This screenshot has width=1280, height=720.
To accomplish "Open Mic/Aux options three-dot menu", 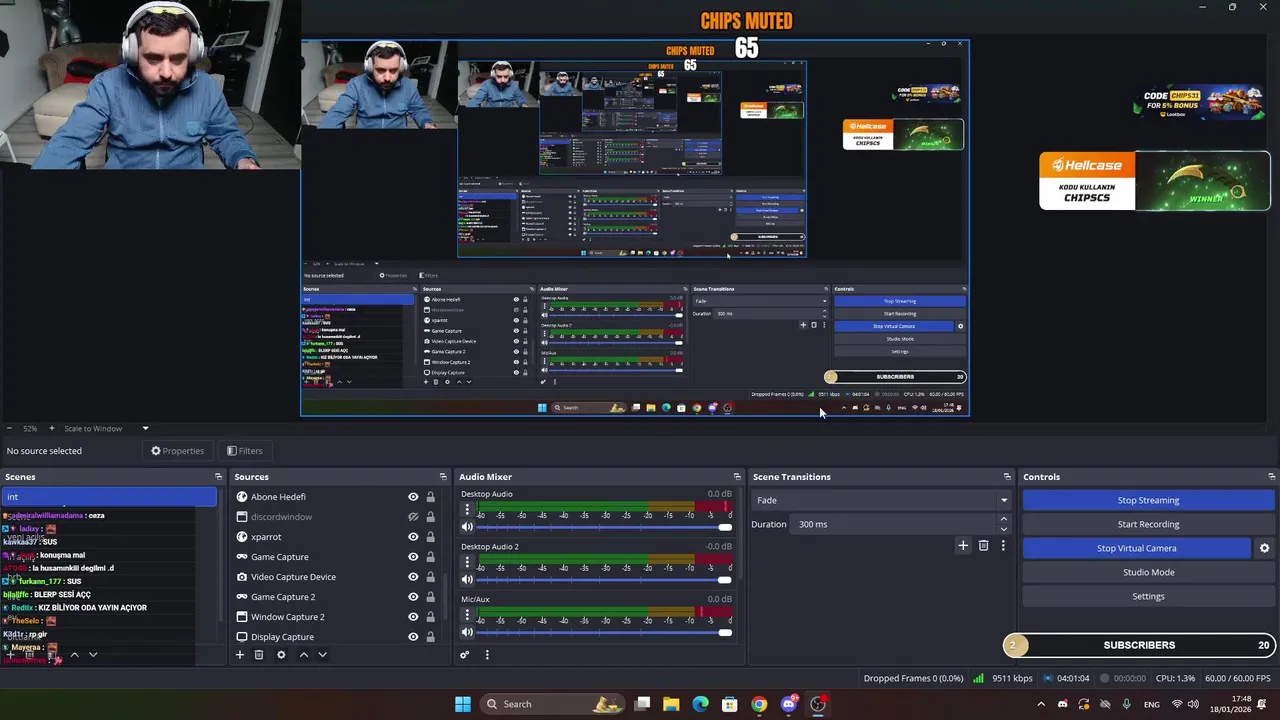I will click(x=467, y=616).
